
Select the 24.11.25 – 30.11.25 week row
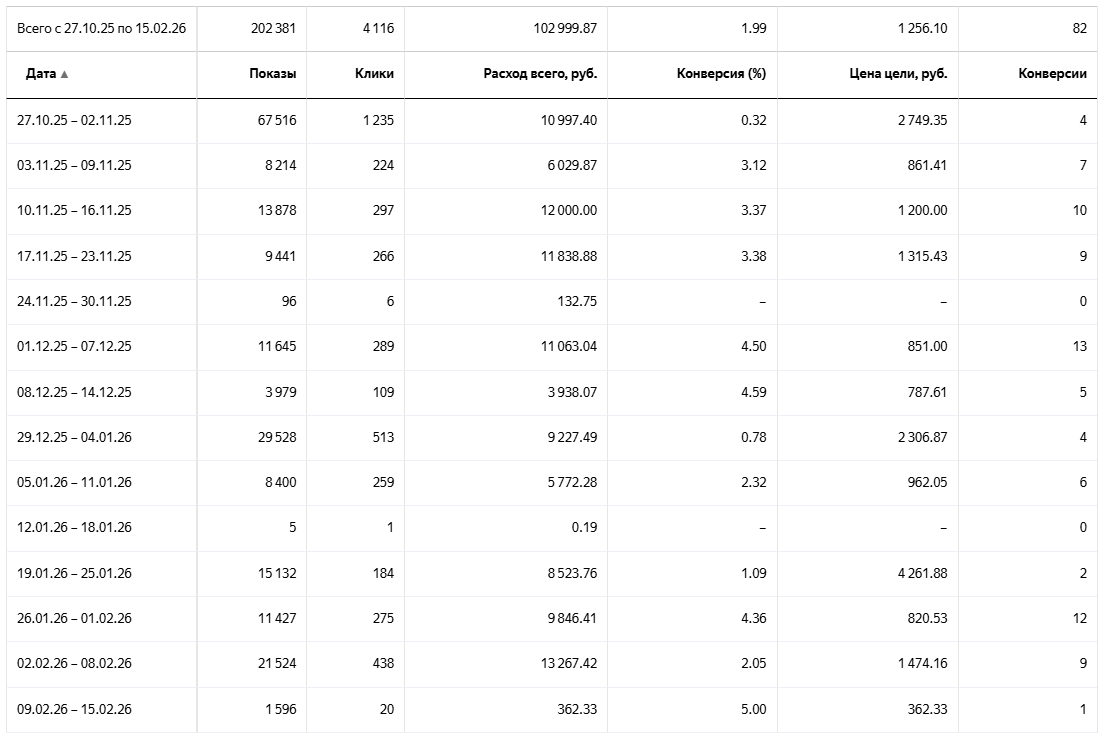pyautogui.click(x=75, y=301)
